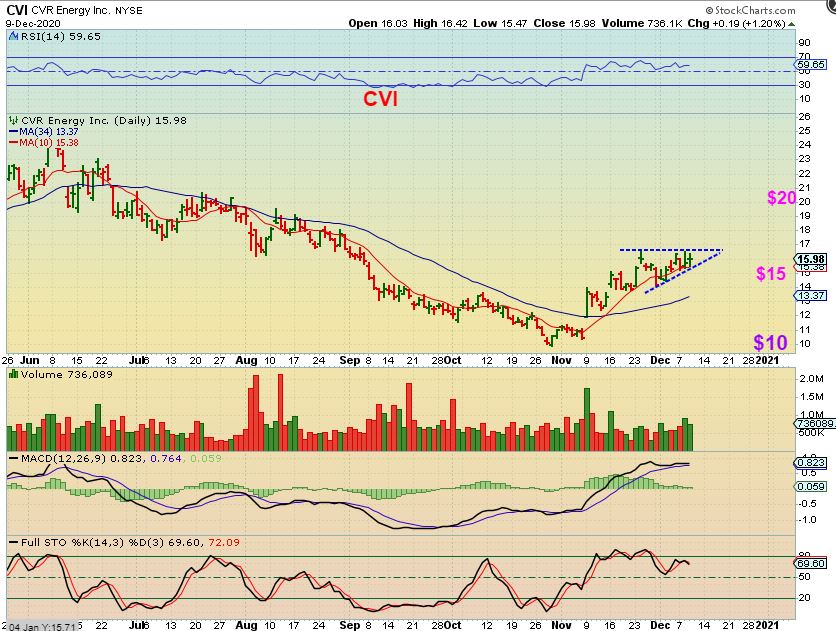Click the StockCharts.com attribution link
The image size is (836, 631).
750,10
